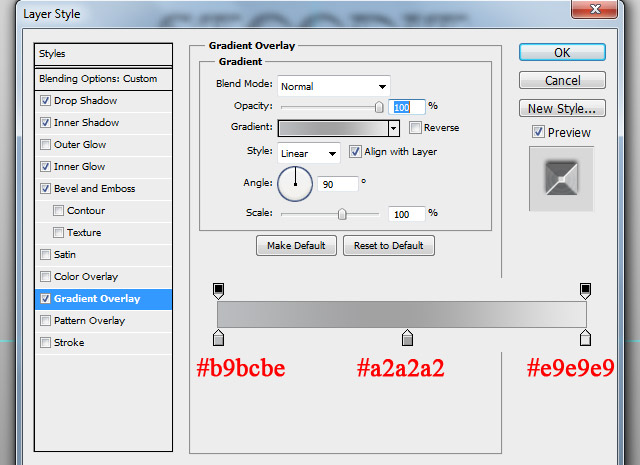Open the gradient picker arrow
640x465 pixels.
tap(393, 128)
